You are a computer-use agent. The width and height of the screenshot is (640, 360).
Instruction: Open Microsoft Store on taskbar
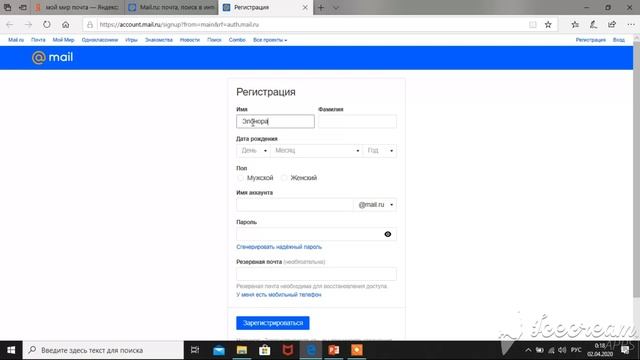pyautogui.click(x=264, y=350)
